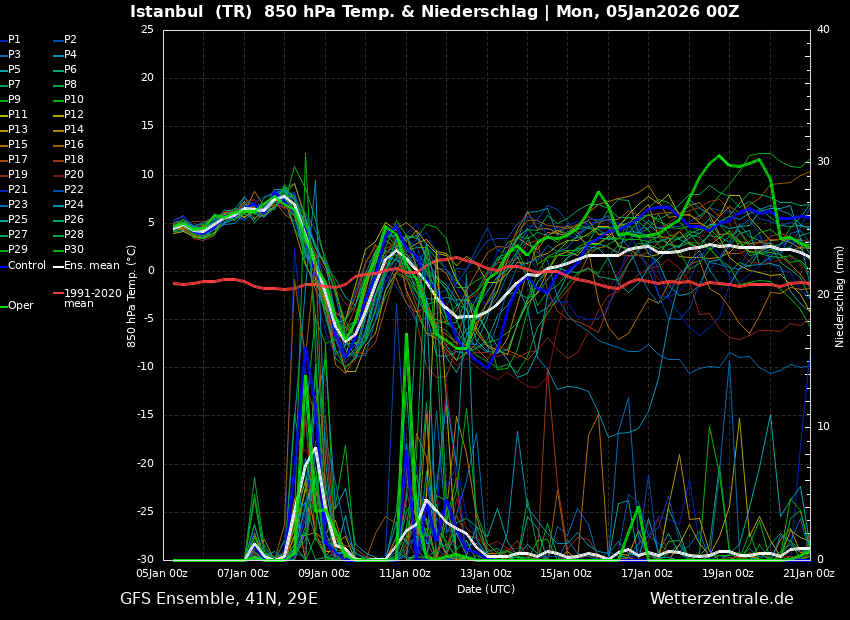The height and width of the screenshot is (620, 850).
Task: Click temperature axis value 25
Action: tap(147, 30)
